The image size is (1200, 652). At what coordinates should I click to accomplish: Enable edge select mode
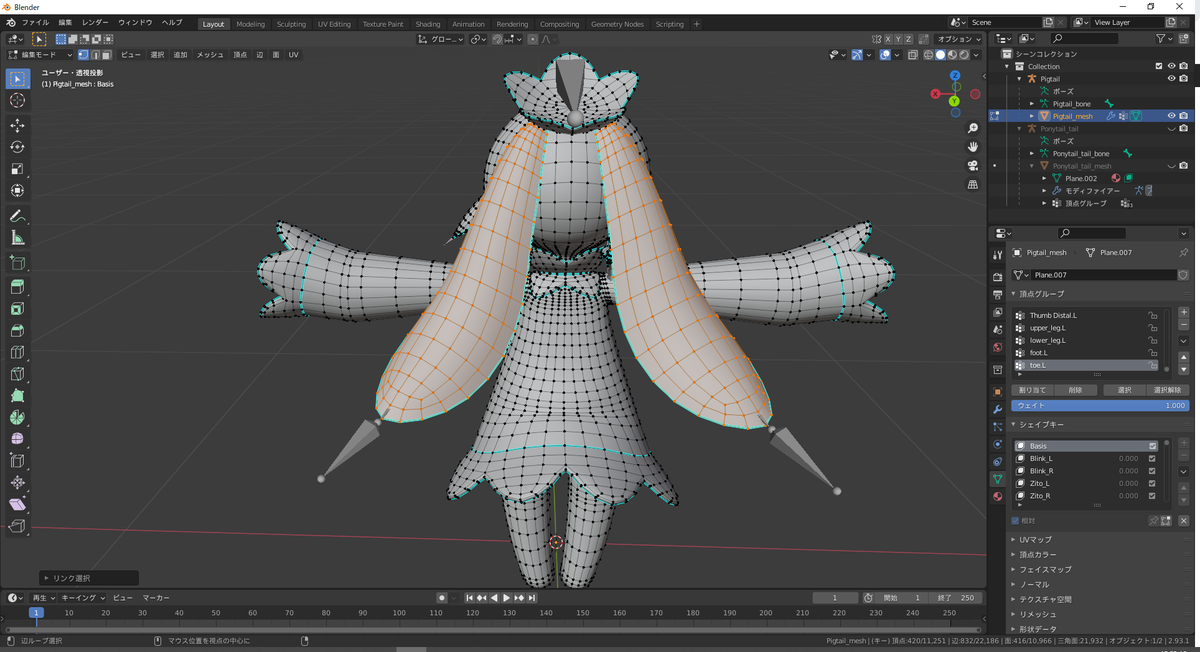pyautogui.click(x=94, y=55)
